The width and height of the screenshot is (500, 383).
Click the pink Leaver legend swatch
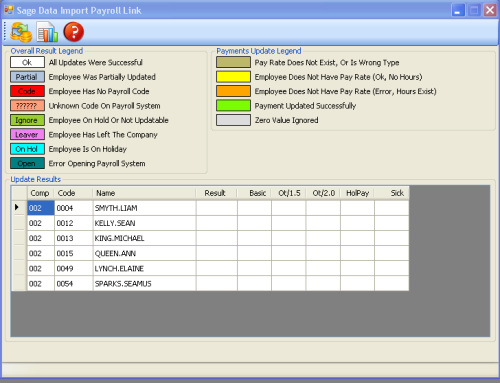pos(27,134)
